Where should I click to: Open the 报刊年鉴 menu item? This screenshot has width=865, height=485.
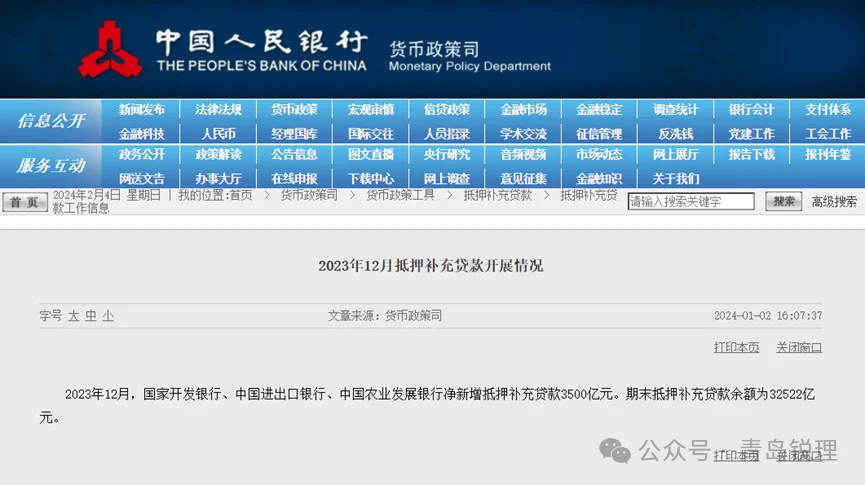(x=828, y=154)
